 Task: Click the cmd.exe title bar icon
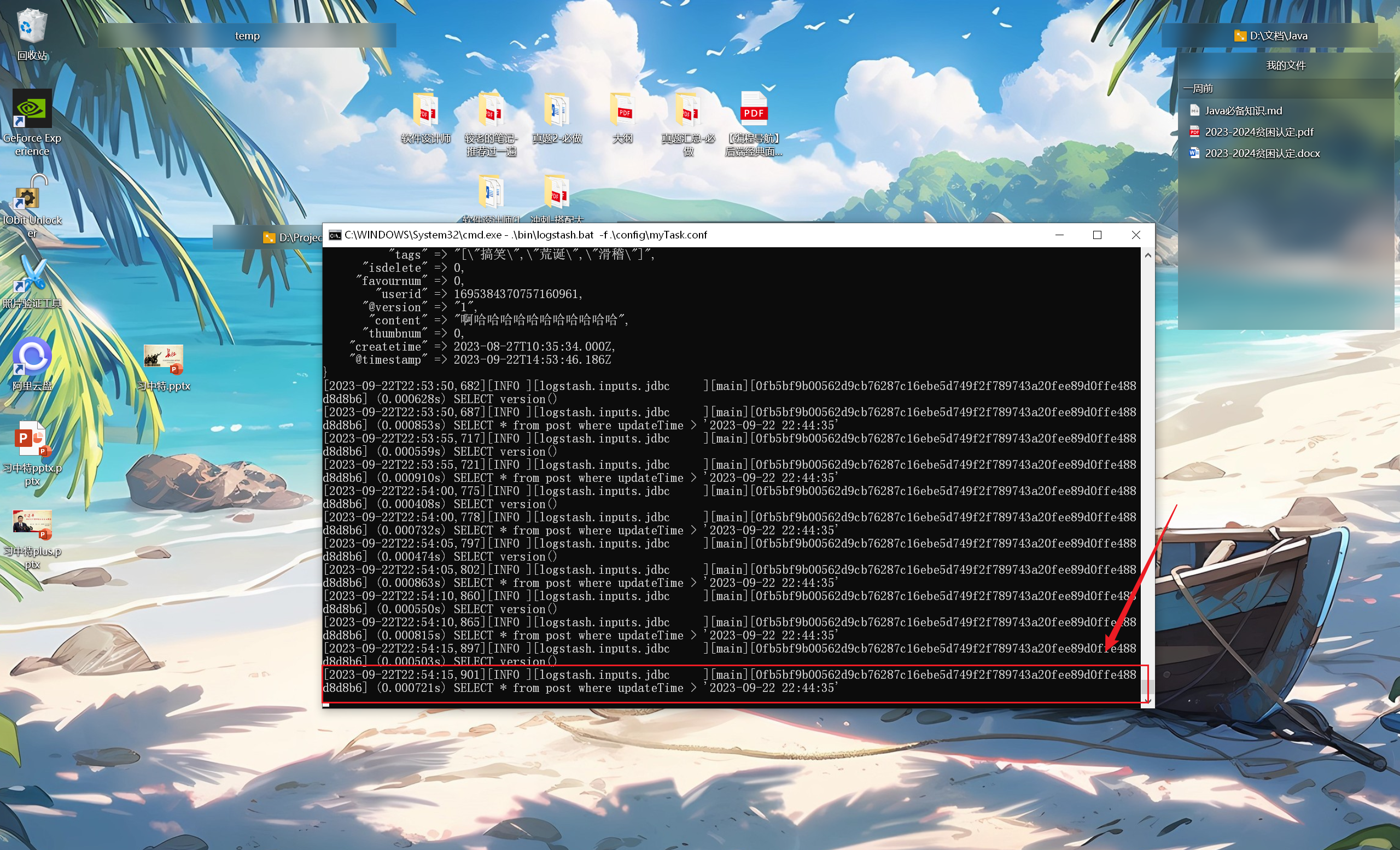pos(335,235)
